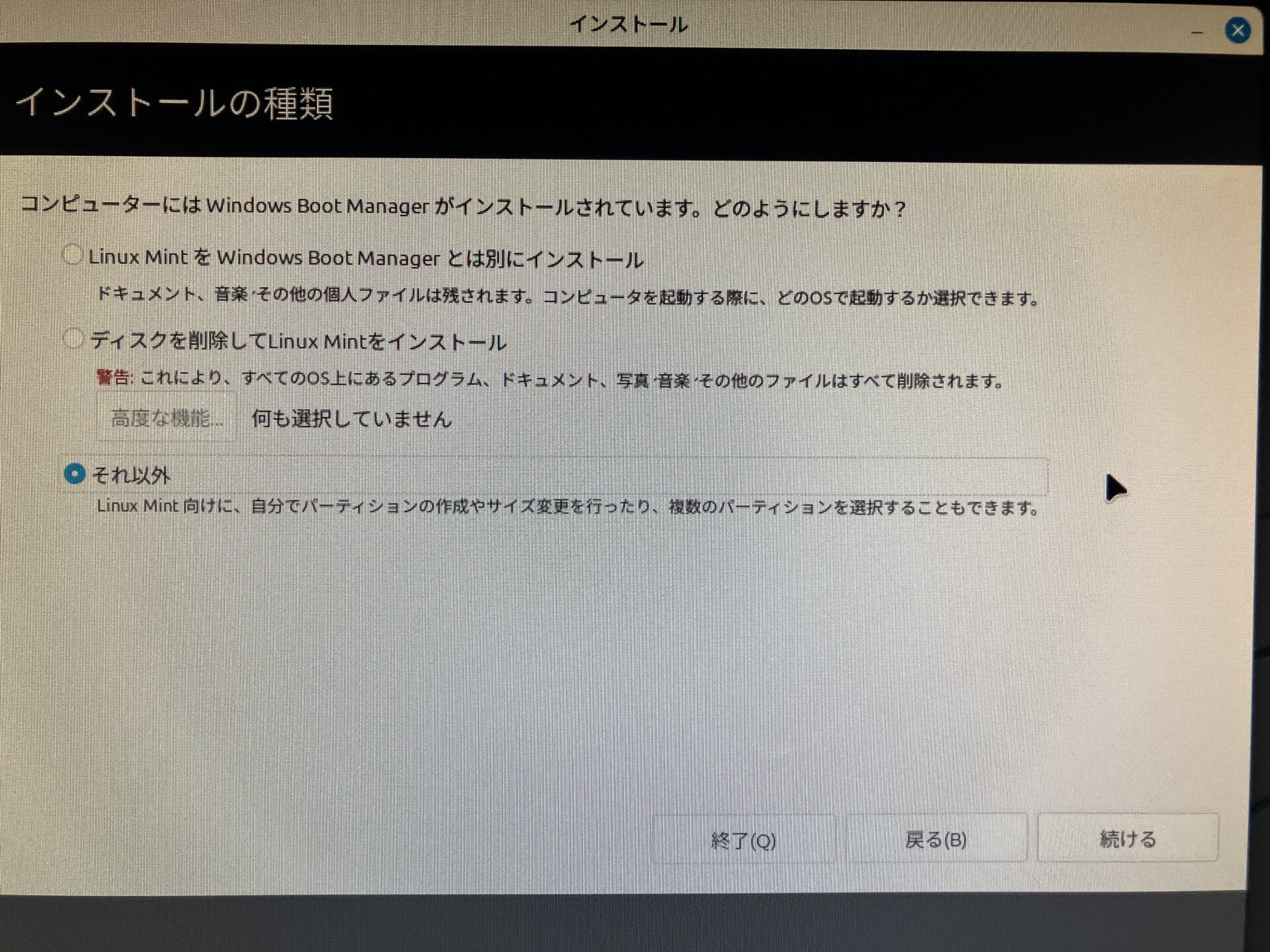Click the 'Linux Mint を Windows Boot Manager とは別にインストール' label

[x=366, y=258]
